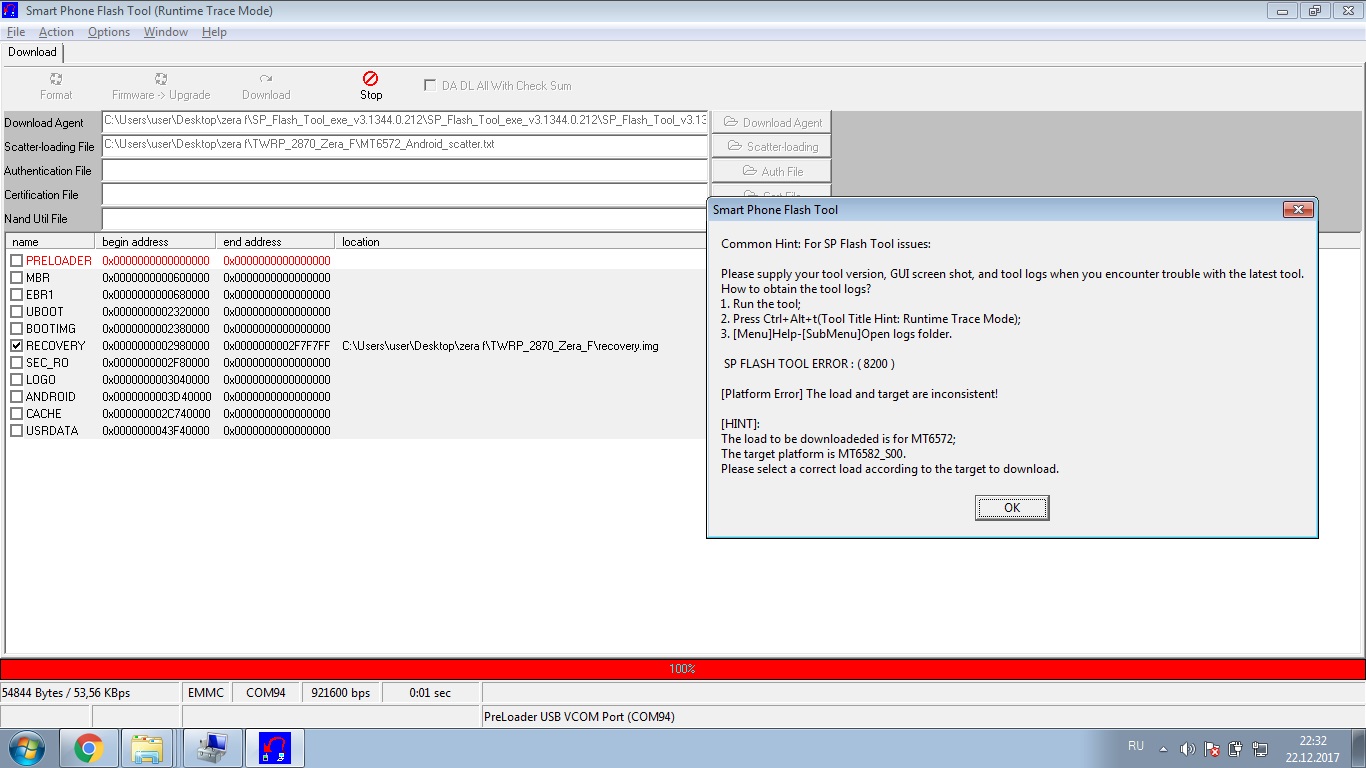Open the Device Manager taskbar item
The width and height of the screenshot is (1366, 768).
pos(212,748)
